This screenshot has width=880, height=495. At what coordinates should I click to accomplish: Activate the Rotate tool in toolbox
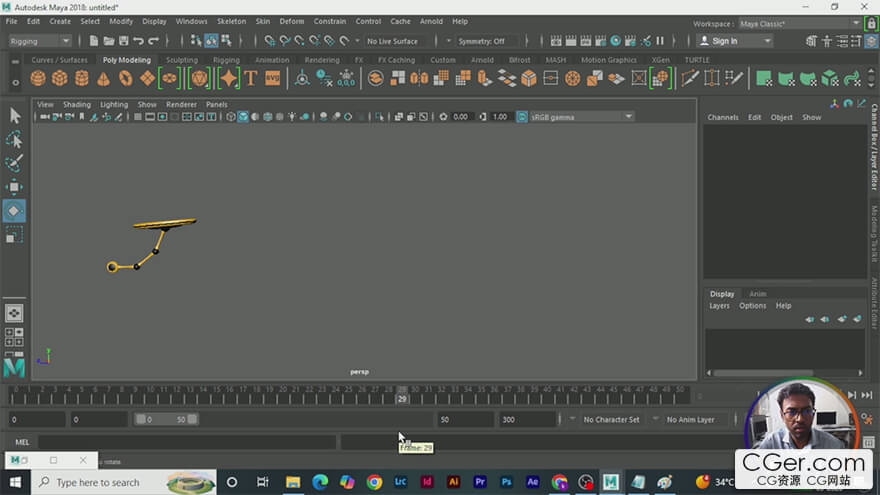(x=14, y=211)
